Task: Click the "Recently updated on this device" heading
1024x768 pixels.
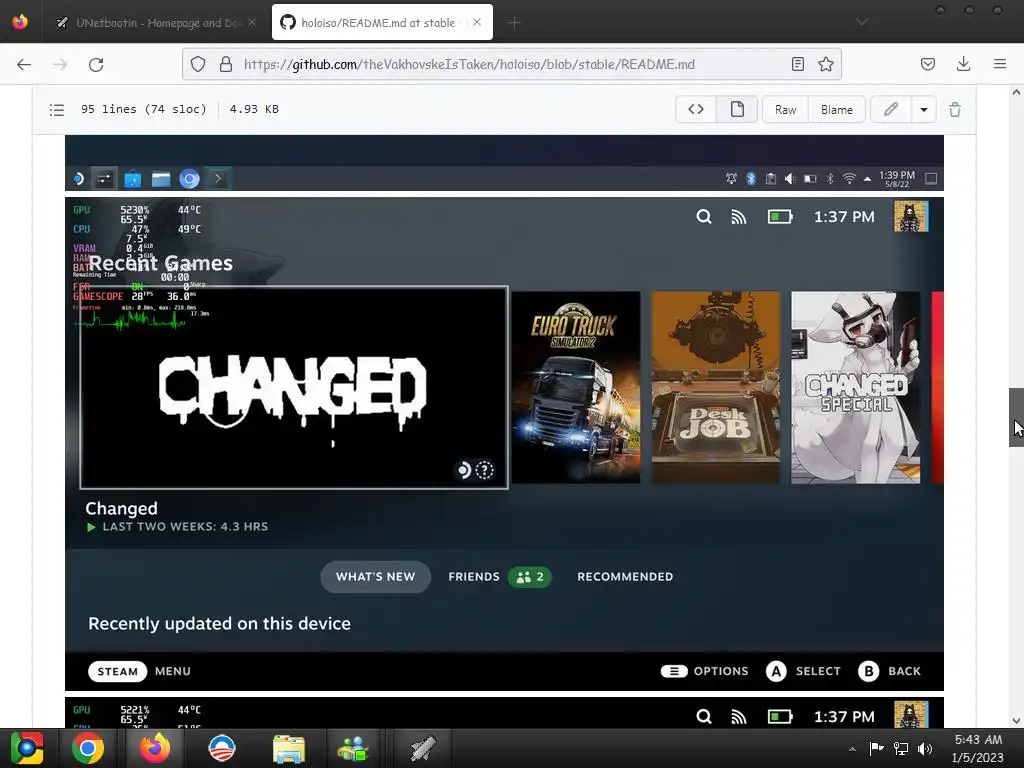Action: (219, 624)
